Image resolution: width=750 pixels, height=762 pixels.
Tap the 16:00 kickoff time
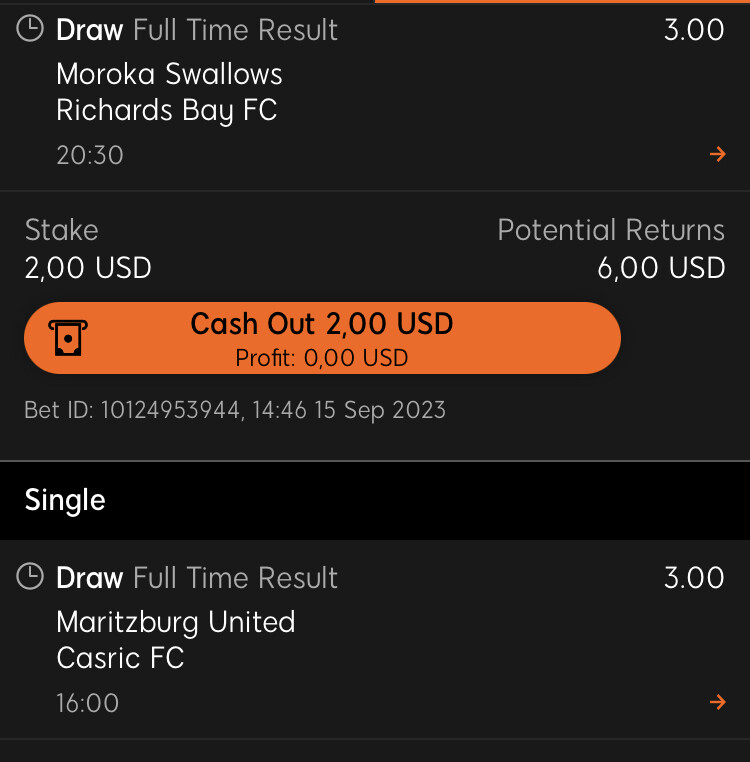87,703
